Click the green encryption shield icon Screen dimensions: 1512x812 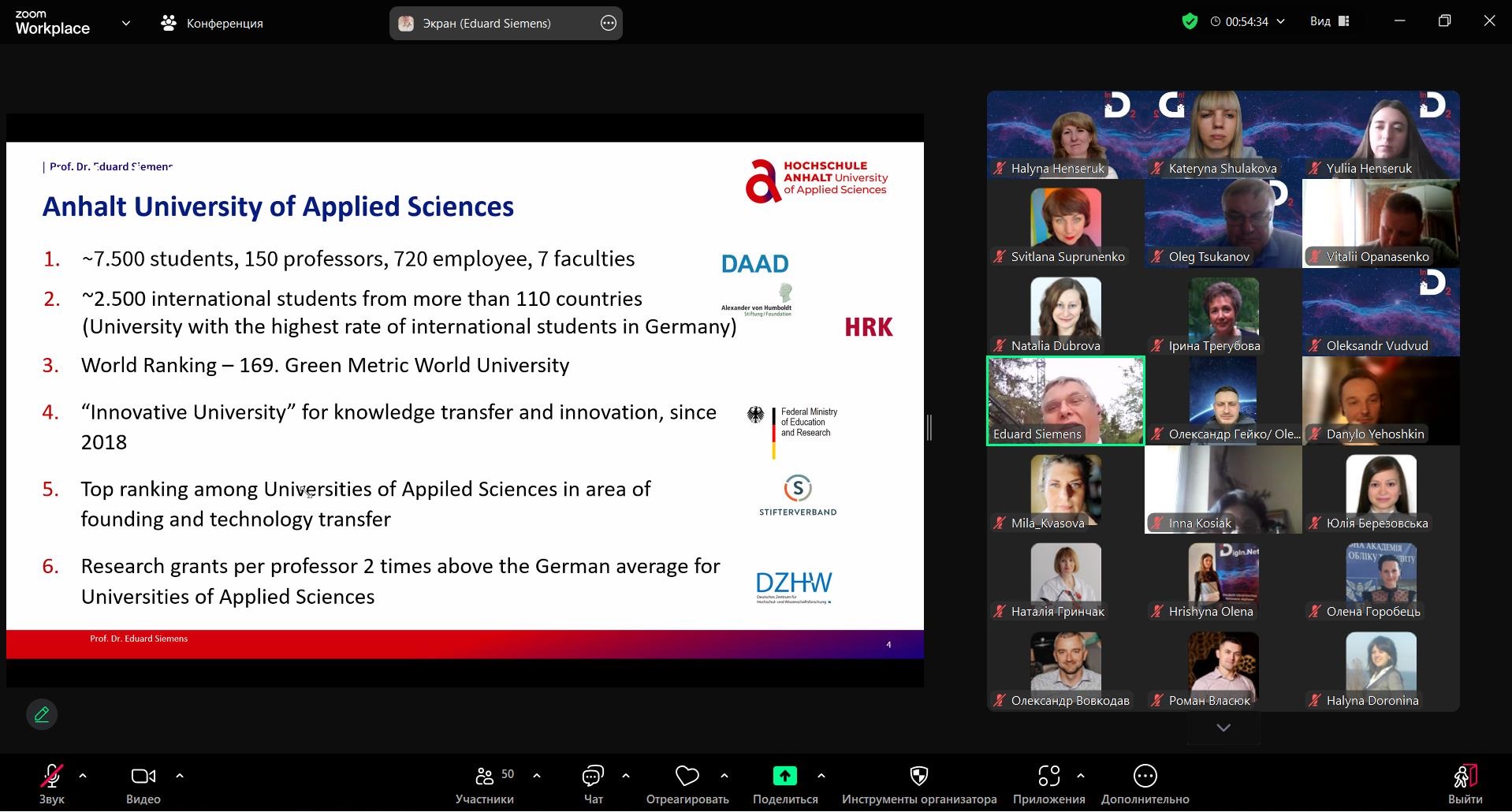(x=1190, y=21)
